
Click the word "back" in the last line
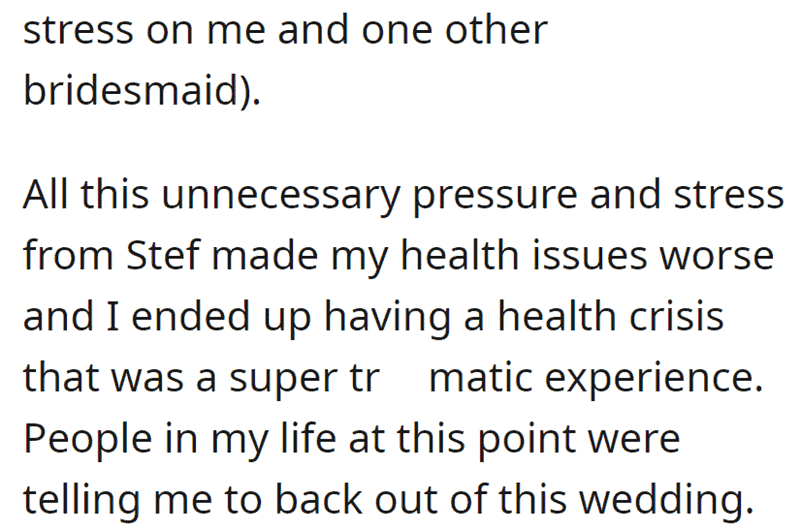click(319, 499)
